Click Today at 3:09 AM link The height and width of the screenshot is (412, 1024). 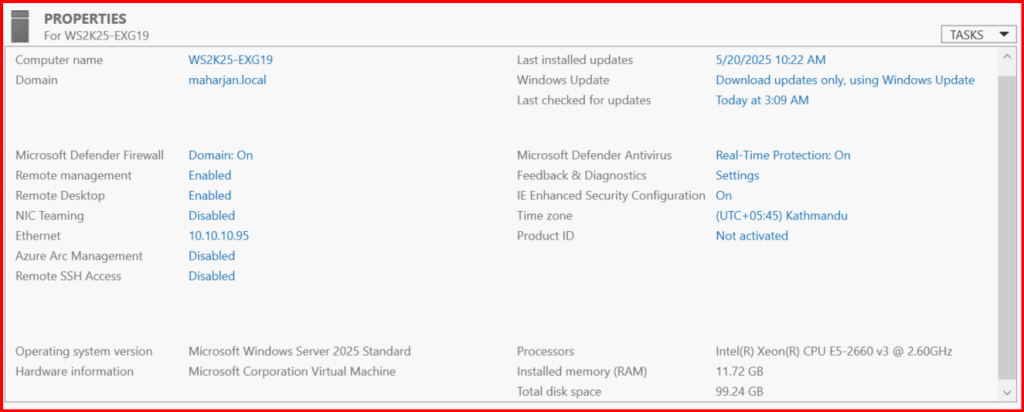click(x=762, y=100)
